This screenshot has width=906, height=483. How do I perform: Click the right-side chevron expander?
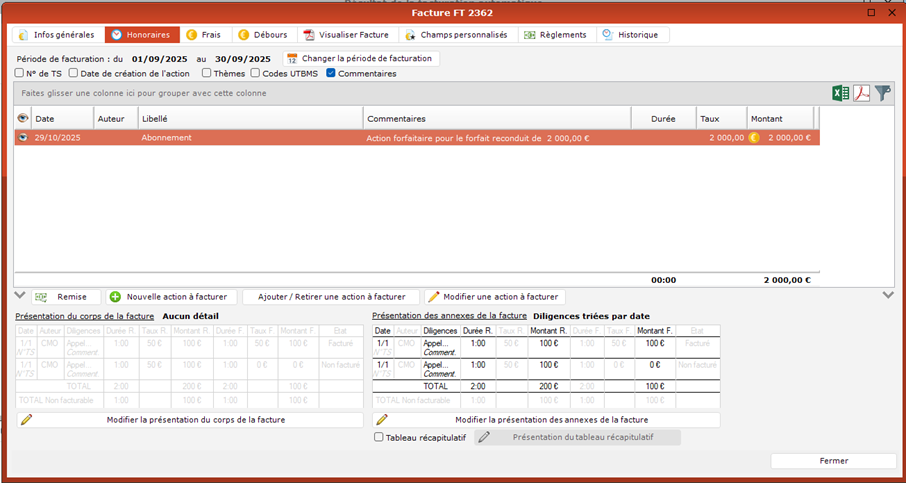tap(888, 296)
